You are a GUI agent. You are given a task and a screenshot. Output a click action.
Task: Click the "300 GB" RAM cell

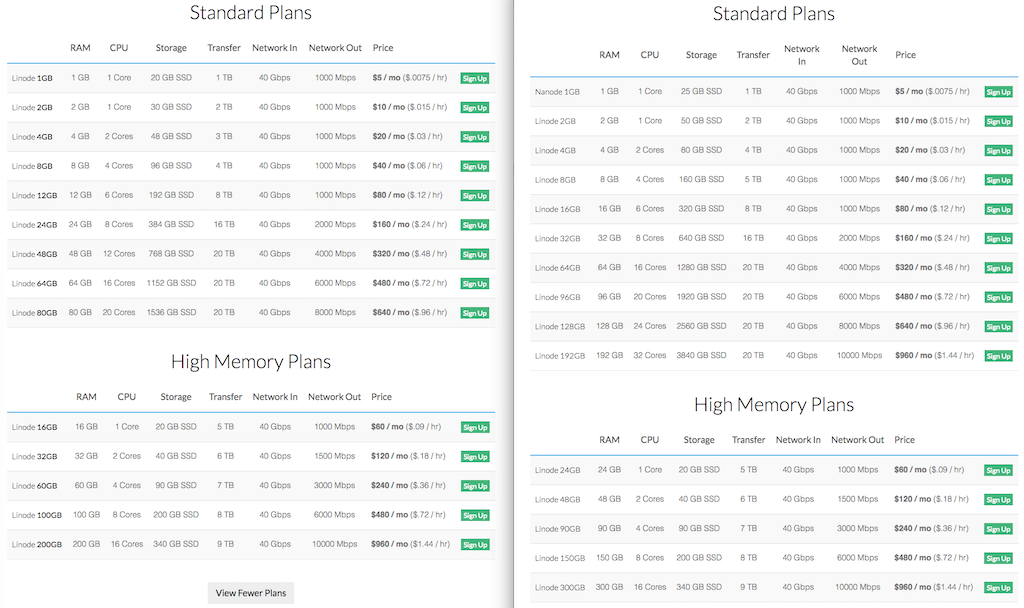(609, 588)
